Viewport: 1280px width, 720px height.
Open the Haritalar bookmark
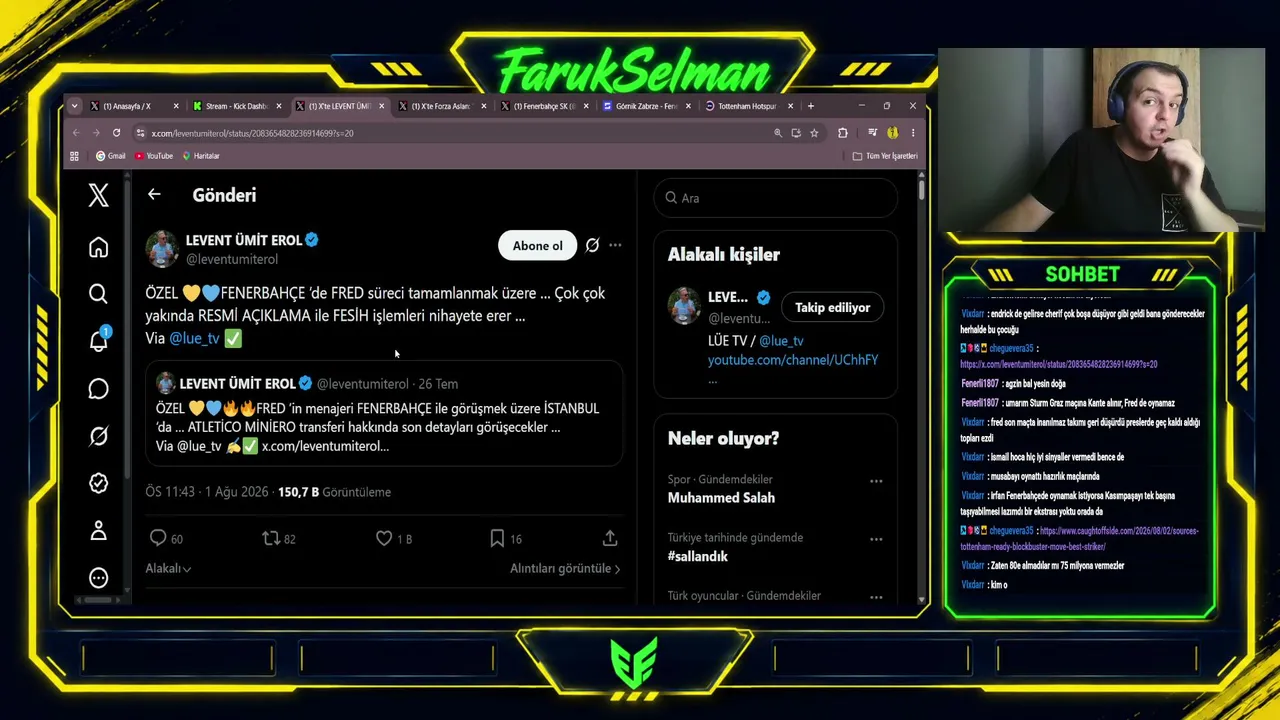tap(201, 156)
